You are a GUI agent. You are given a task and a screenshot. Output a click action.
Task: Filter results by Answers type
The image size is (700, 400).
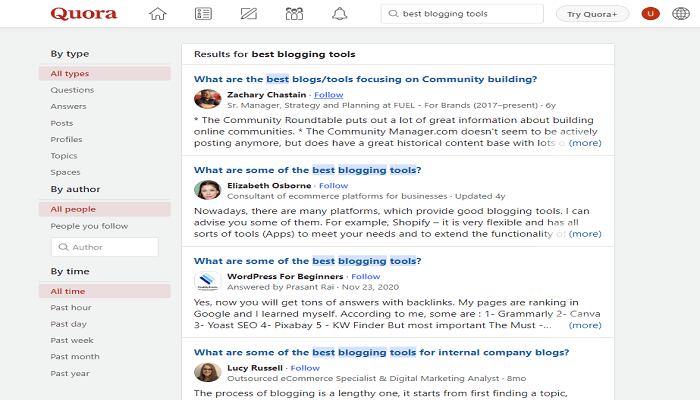(x=68, y=106)
